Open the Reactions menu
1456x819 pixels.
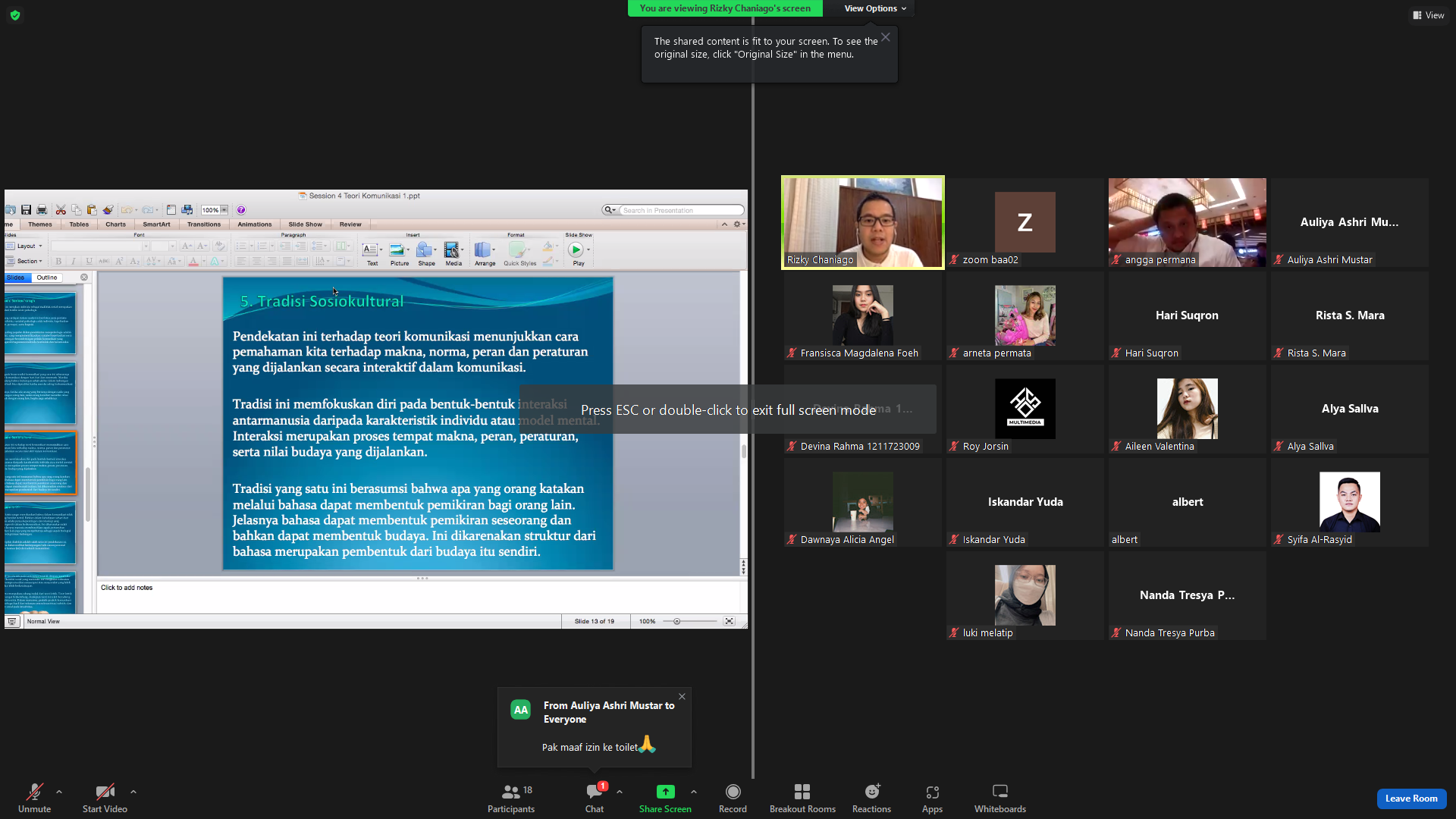871,799
